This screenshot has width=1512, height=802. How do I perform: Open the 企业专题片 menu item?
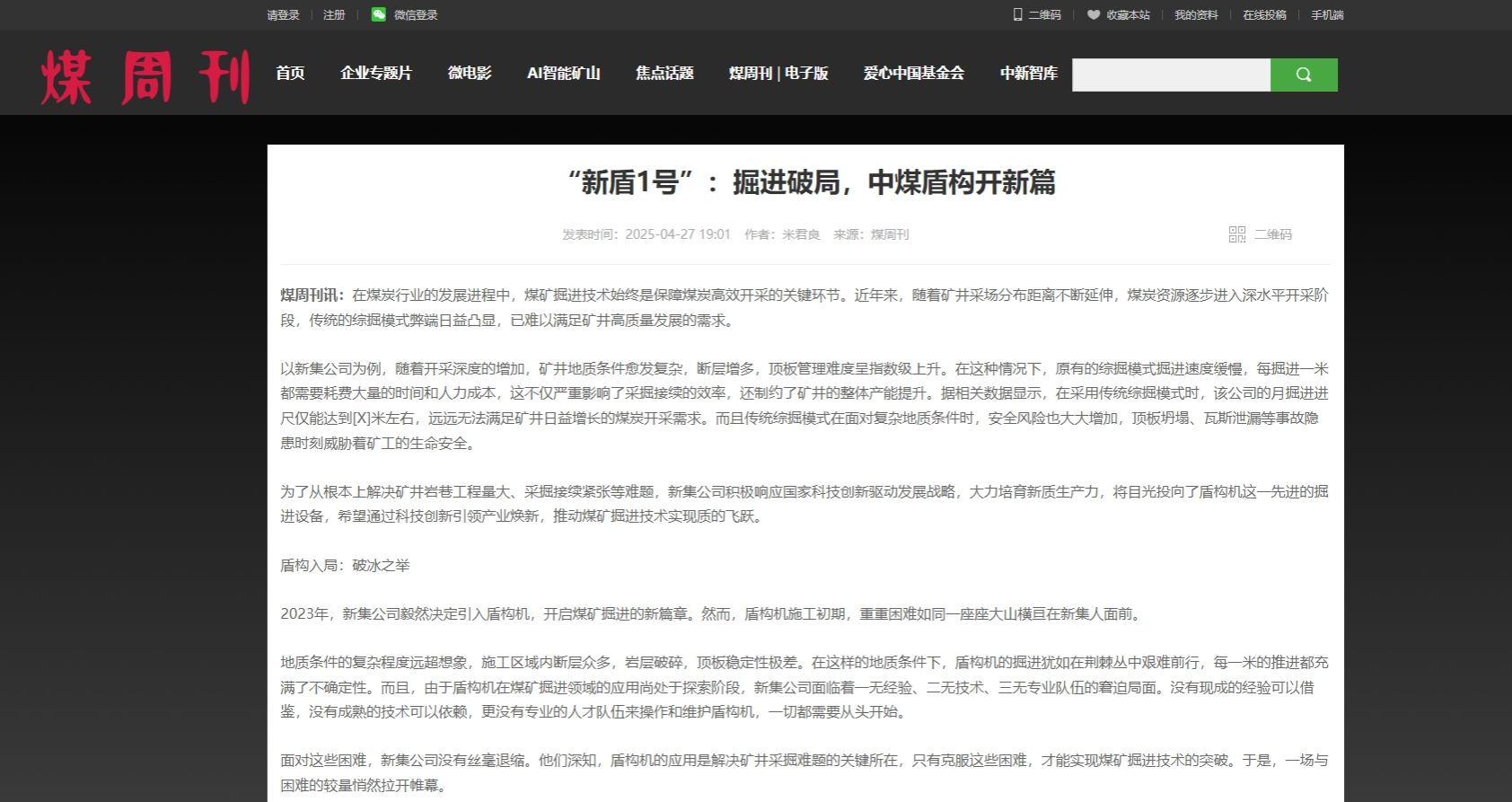pyautogui.click(x=376, y=73)
